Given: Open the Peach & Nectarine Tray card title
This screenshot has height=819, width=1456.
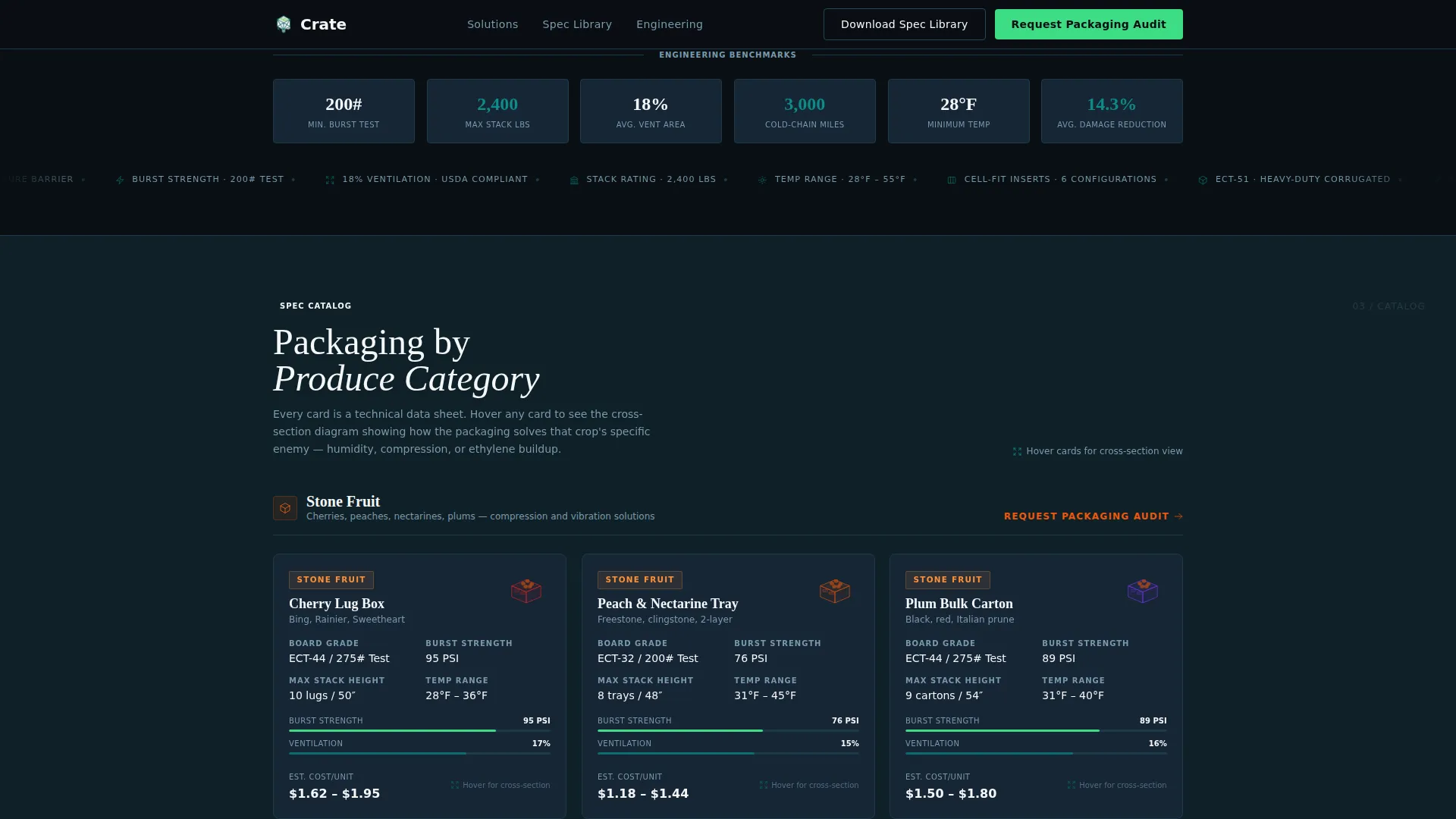Looking at the screenshot, I should 668,604.
